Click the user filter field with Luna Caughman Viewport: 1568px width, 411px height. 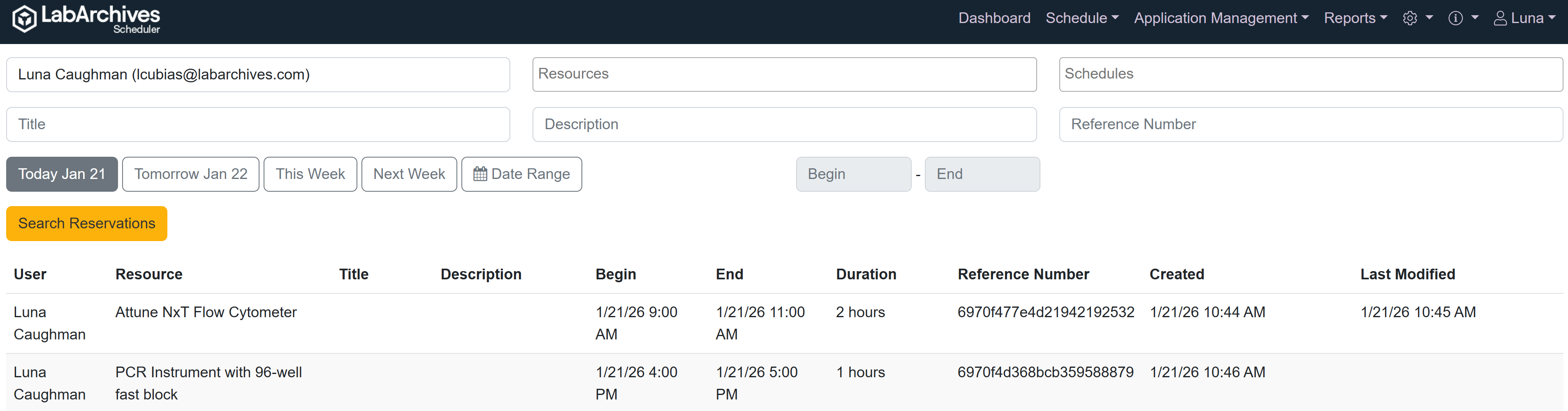[258, 74]
